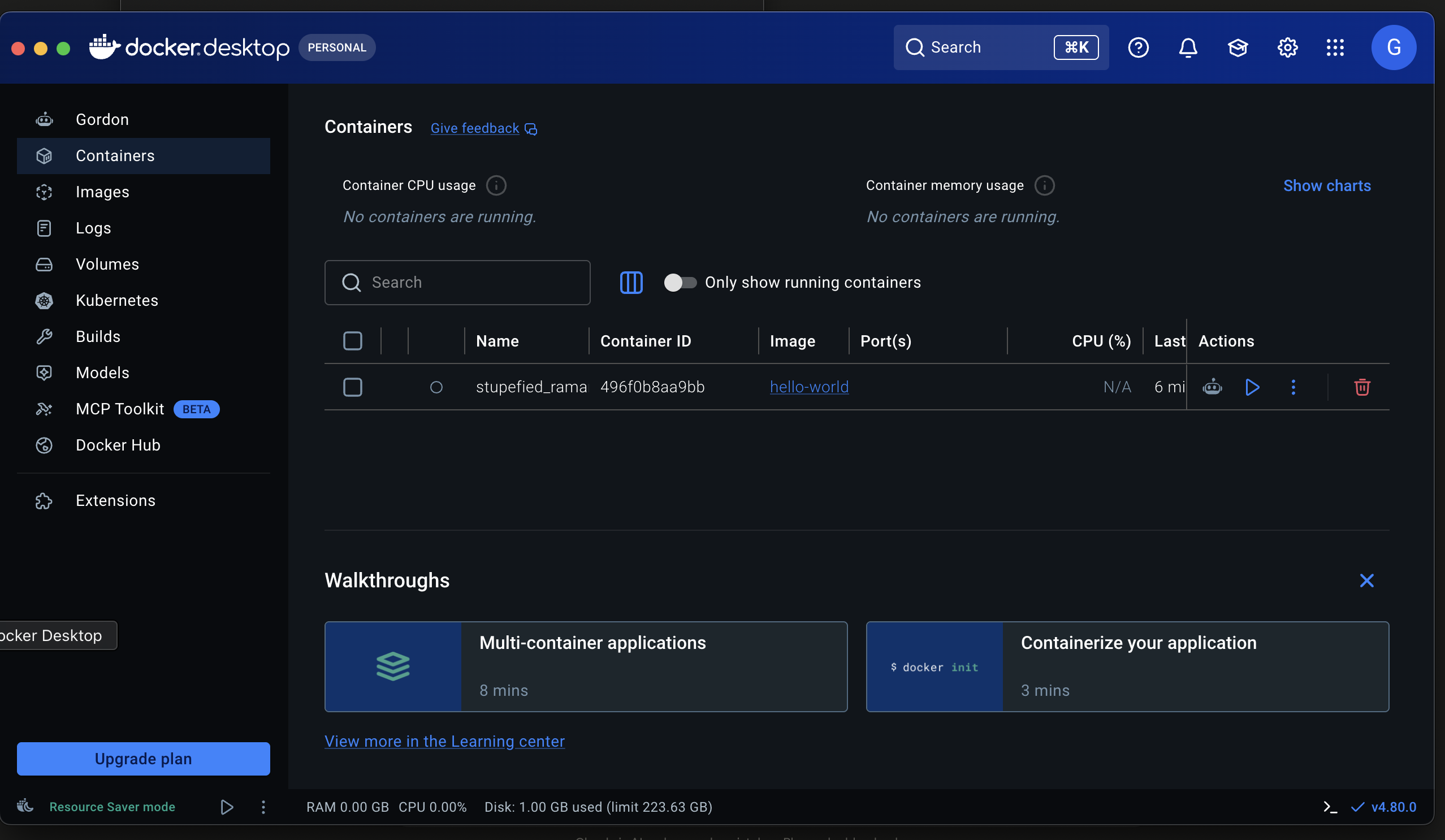Click the version v4.80.0 label

[1394, 807]
